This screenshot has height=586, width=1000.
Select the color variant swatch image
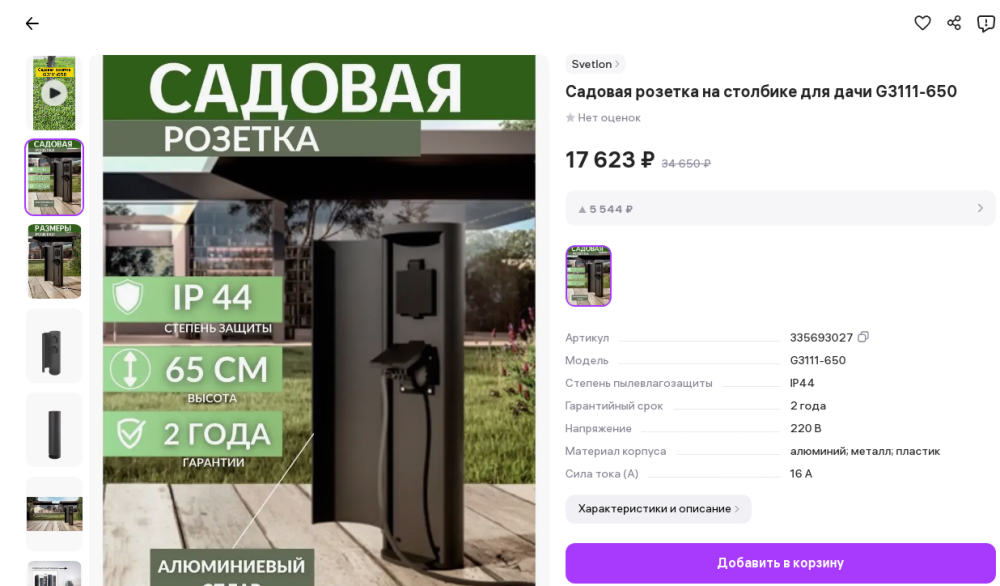tap(589, 275)
